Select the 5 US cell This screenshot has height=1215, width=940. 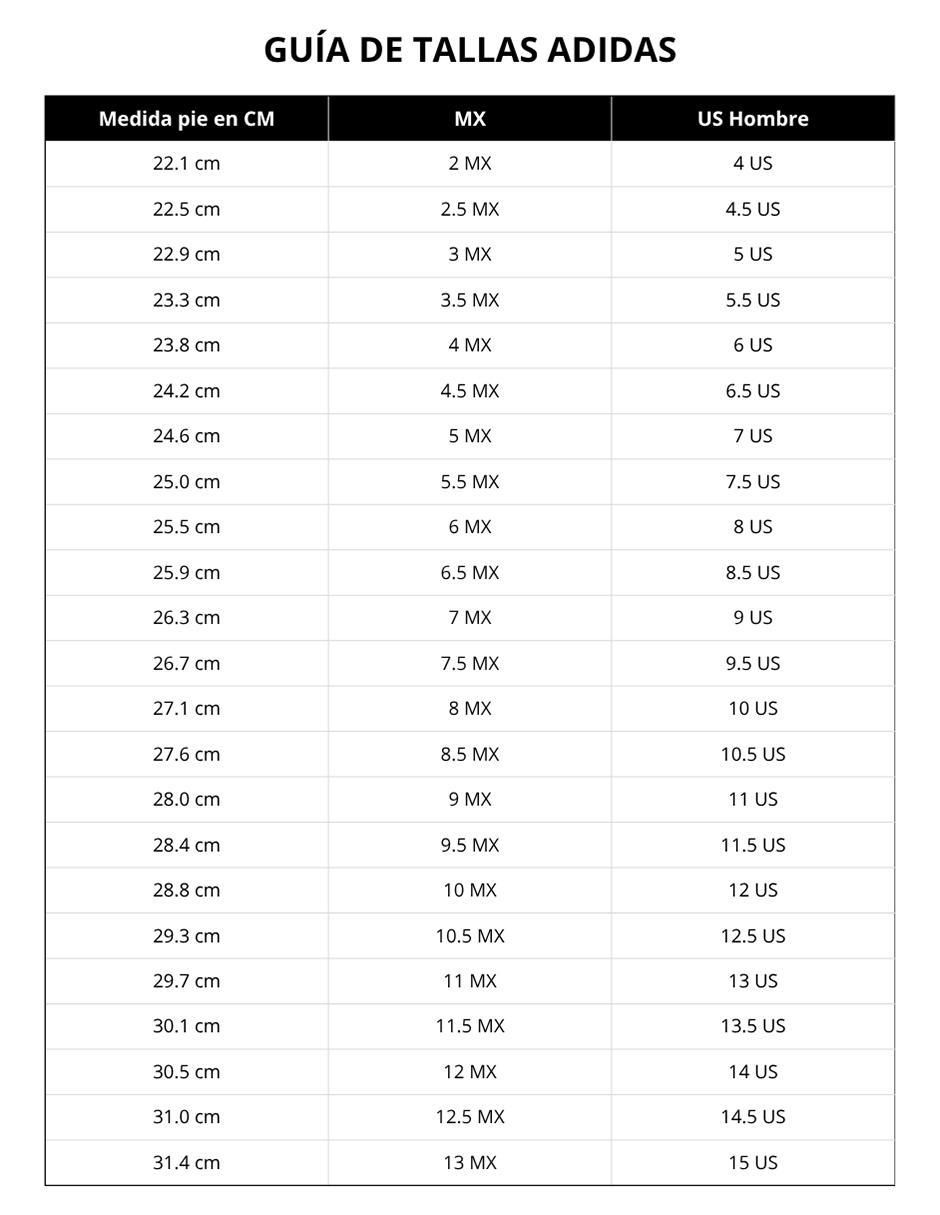pos(753,254)
